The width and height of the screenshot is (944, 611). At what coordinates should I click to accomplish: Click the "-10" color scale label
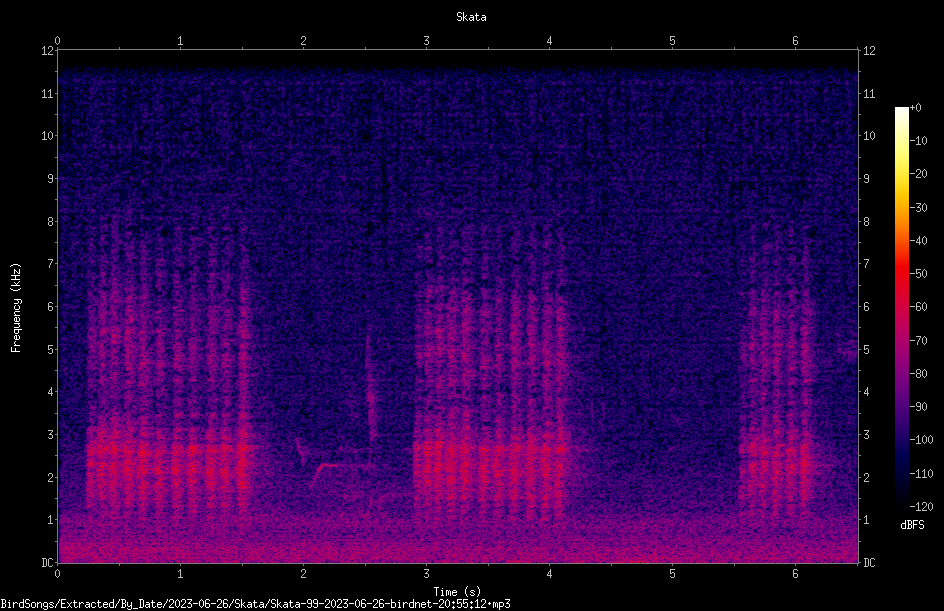click(918, 141)
